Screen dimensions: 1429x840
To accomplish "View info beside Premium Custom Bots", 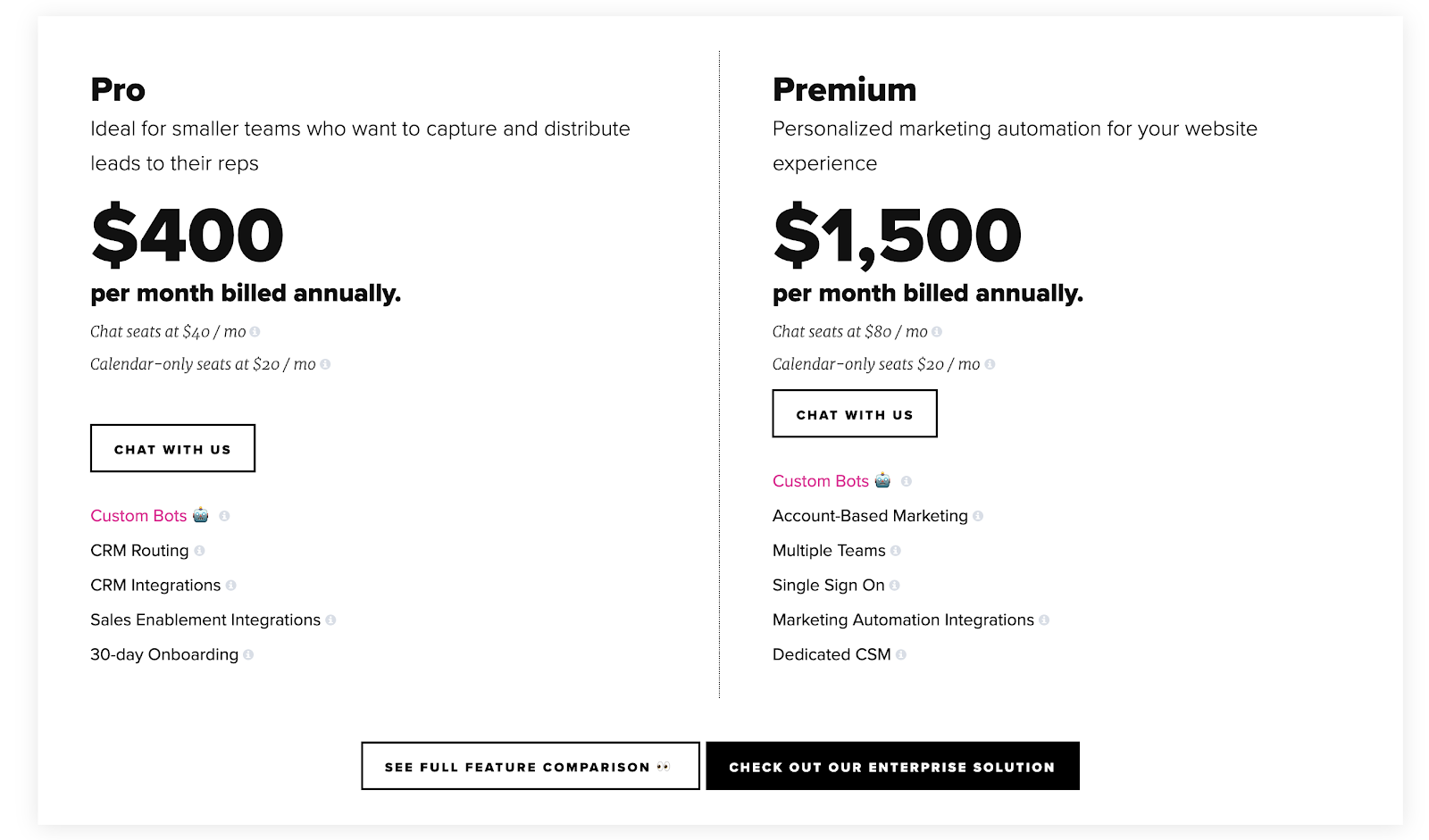I will 907,481.
